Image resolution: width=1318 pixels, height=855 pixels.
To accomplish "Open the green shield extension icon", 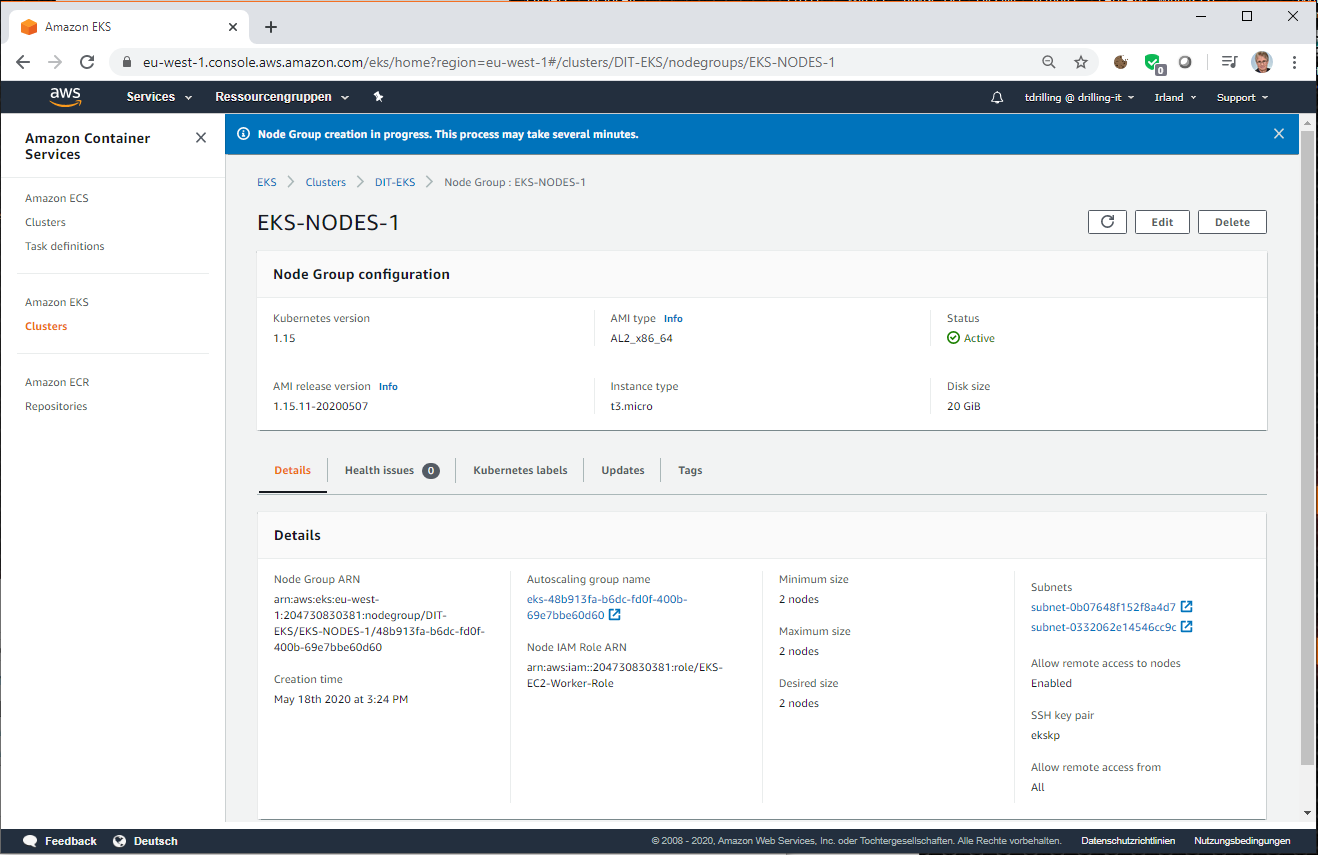I will click(1154, 63).
